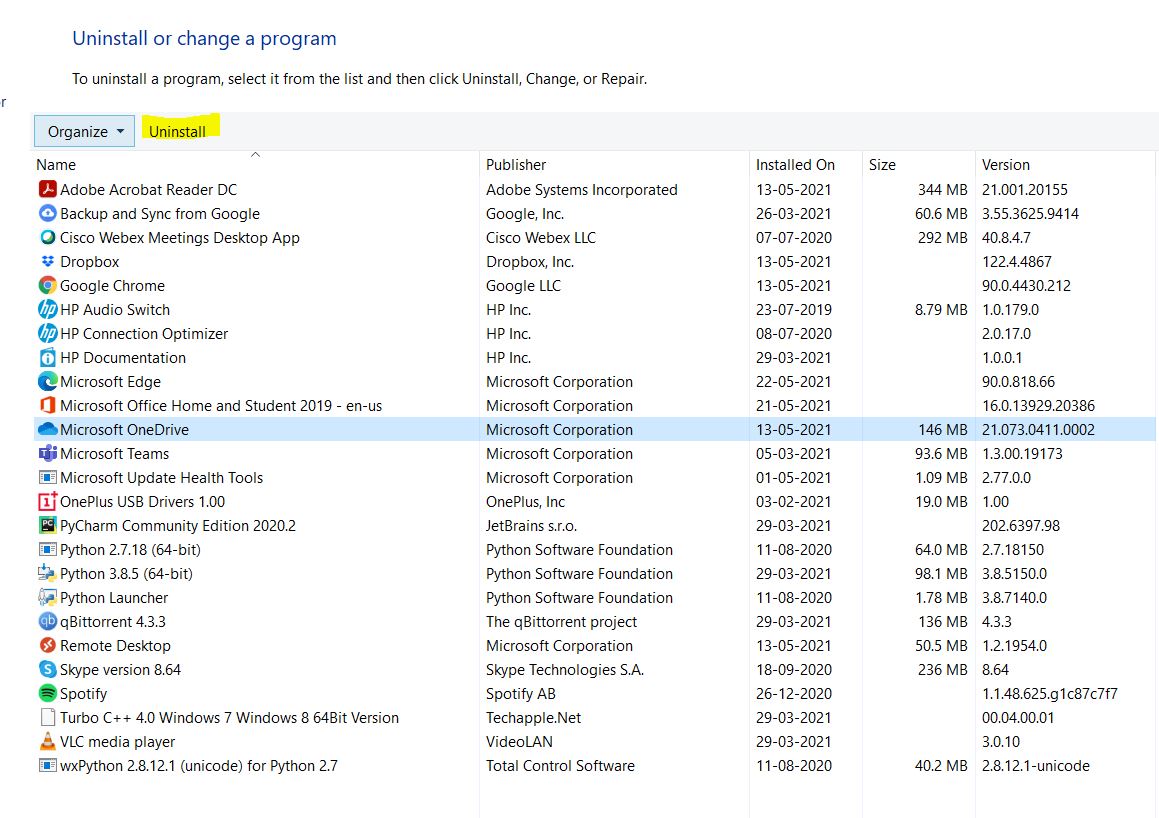Screen dimensions: 1159x818
Task: Click install date '26-12-2020'
Action: click(x=794, y=694)
